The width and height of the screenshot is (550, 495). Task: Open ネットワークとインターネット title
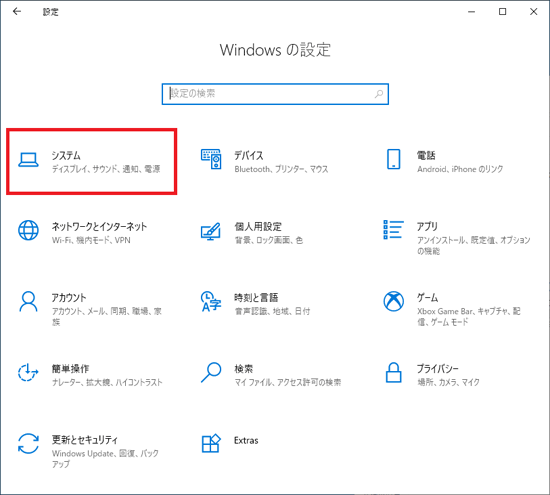(99, 226)
